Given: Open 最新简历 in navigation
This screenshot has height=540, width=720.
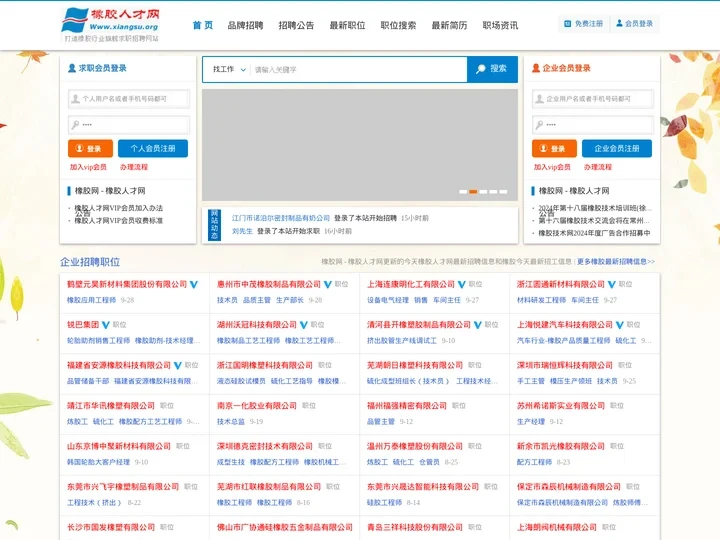Looking at the screenshot, I should pos(450,25).
